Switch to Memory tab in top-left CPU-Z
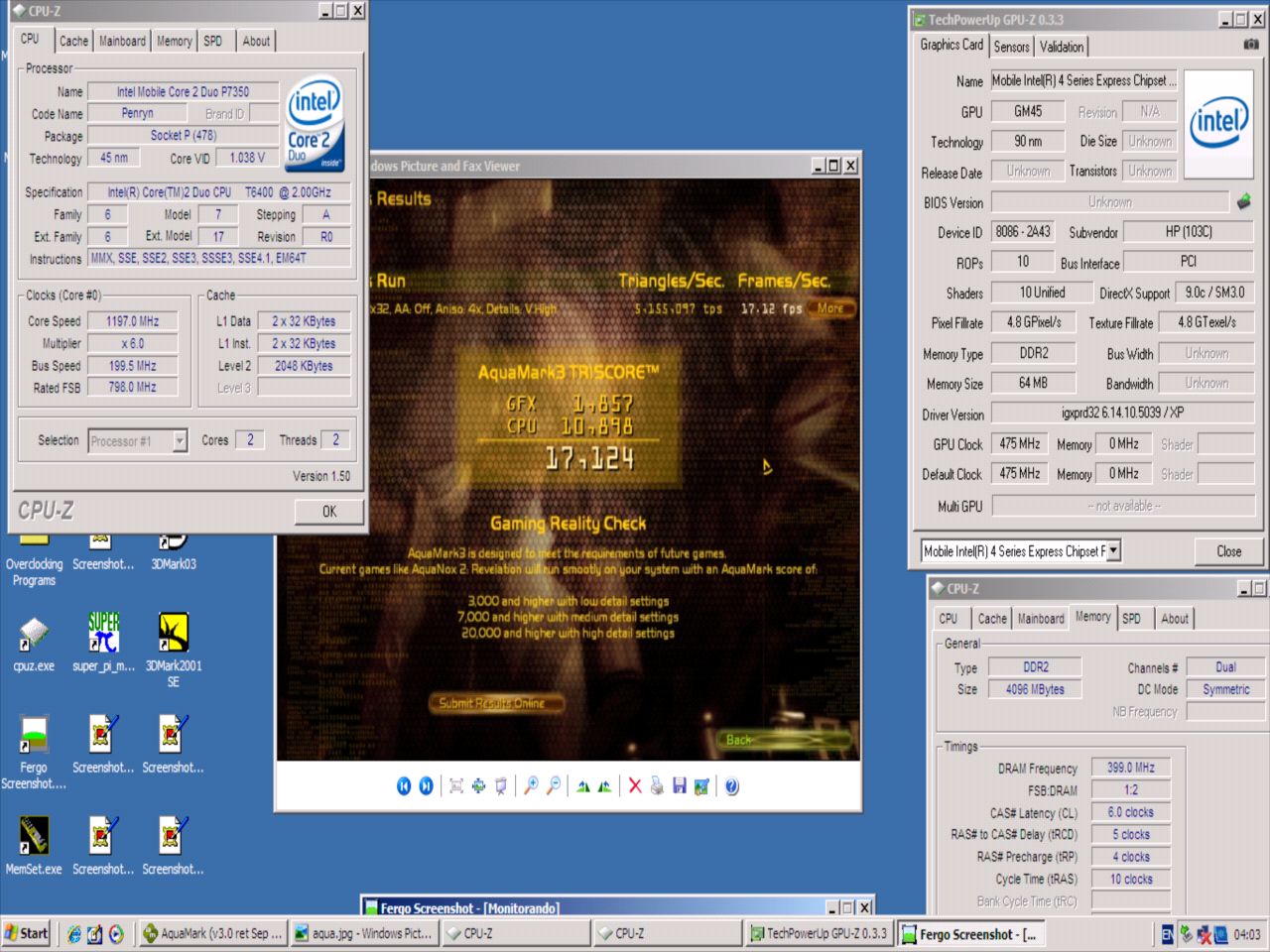The width and height of the screenshot is (1270, 952). click(174, 41)
